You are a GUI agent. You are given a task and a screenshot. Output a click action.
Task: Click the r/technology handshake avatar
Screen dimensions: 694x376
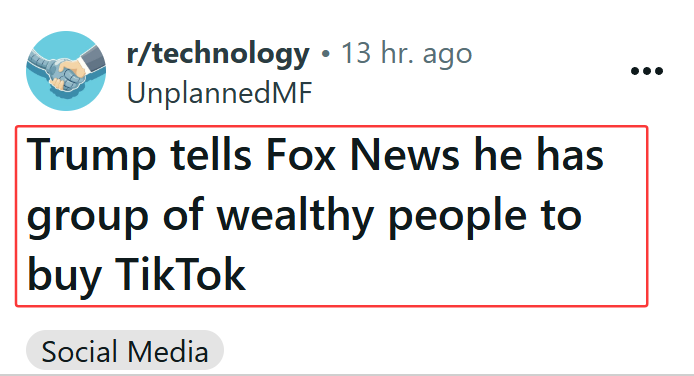coord(66,71)
